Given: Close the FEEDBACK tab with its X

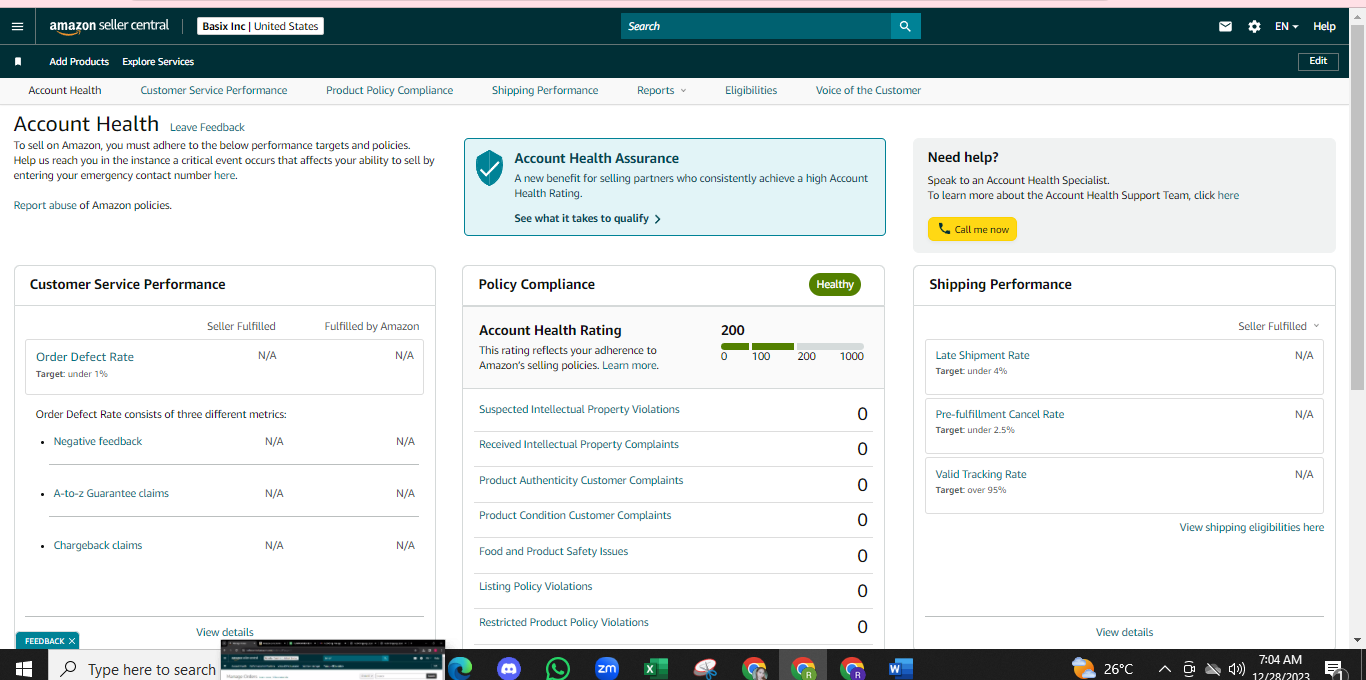Looking at the screenshot, I should coord(72,641).
